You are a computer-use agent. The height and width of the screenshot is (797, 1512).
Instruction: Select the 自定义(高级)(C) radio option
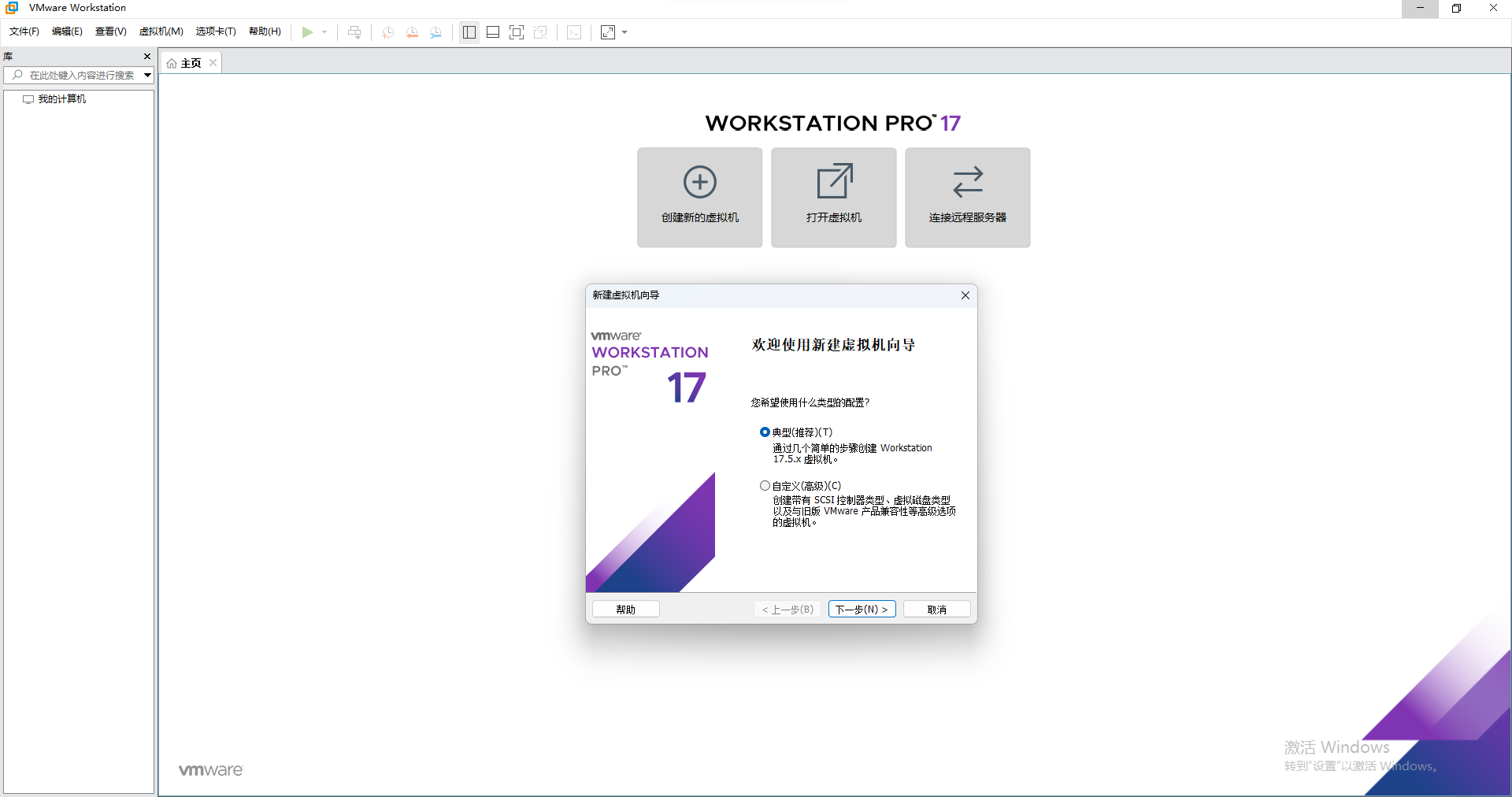pyautogui.click(x=765, y=486)
